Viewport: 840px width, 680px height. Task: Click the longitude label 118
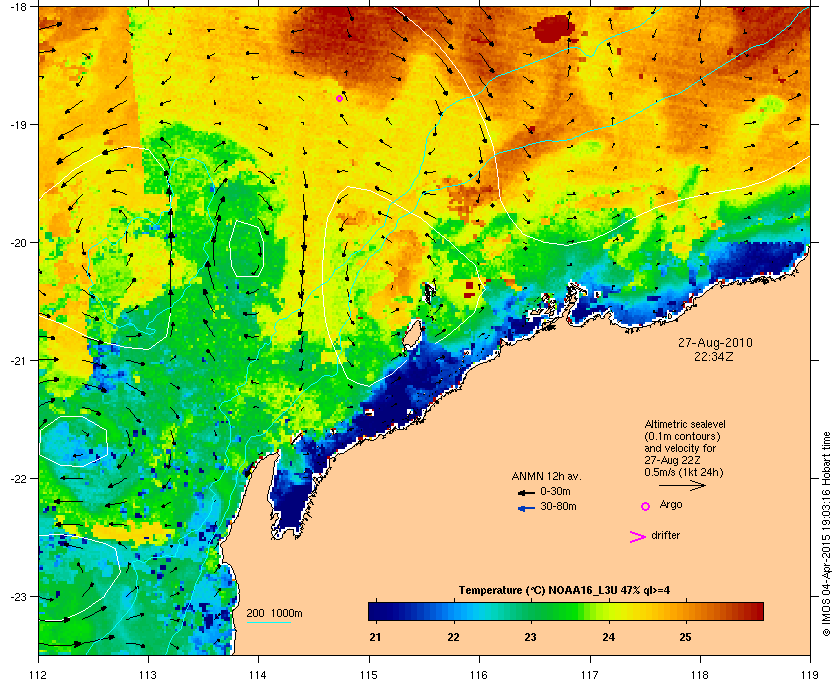click(x=700, y=674)
